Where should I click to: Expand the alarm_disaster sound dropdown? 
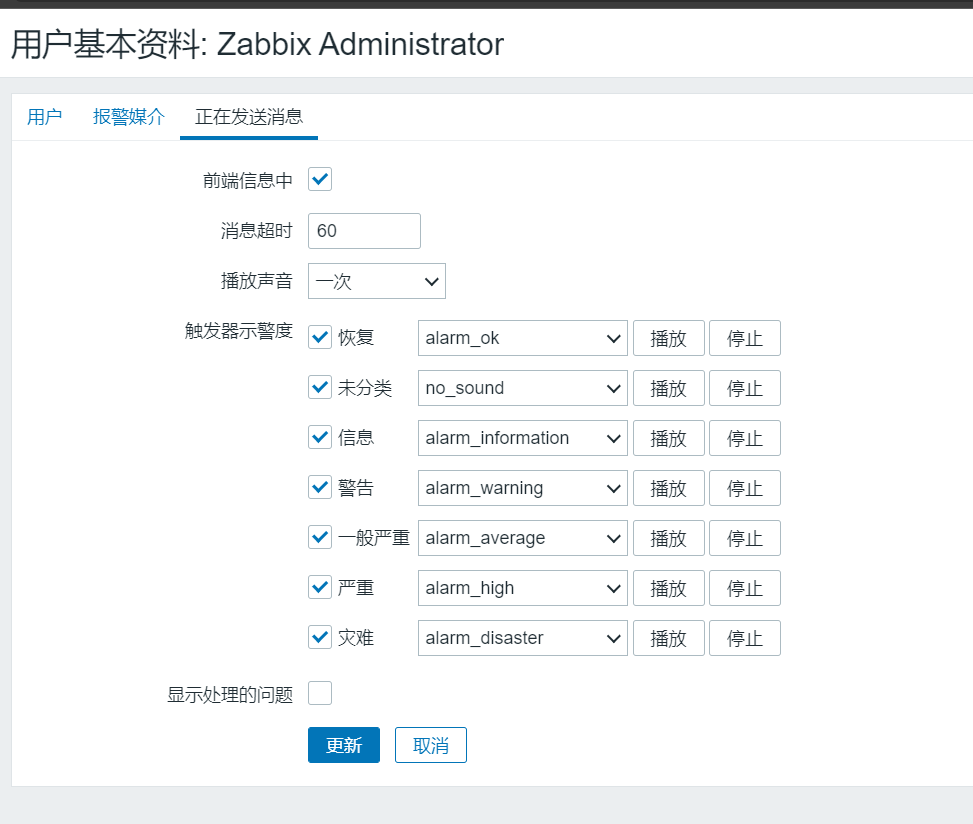click(522, 638)
